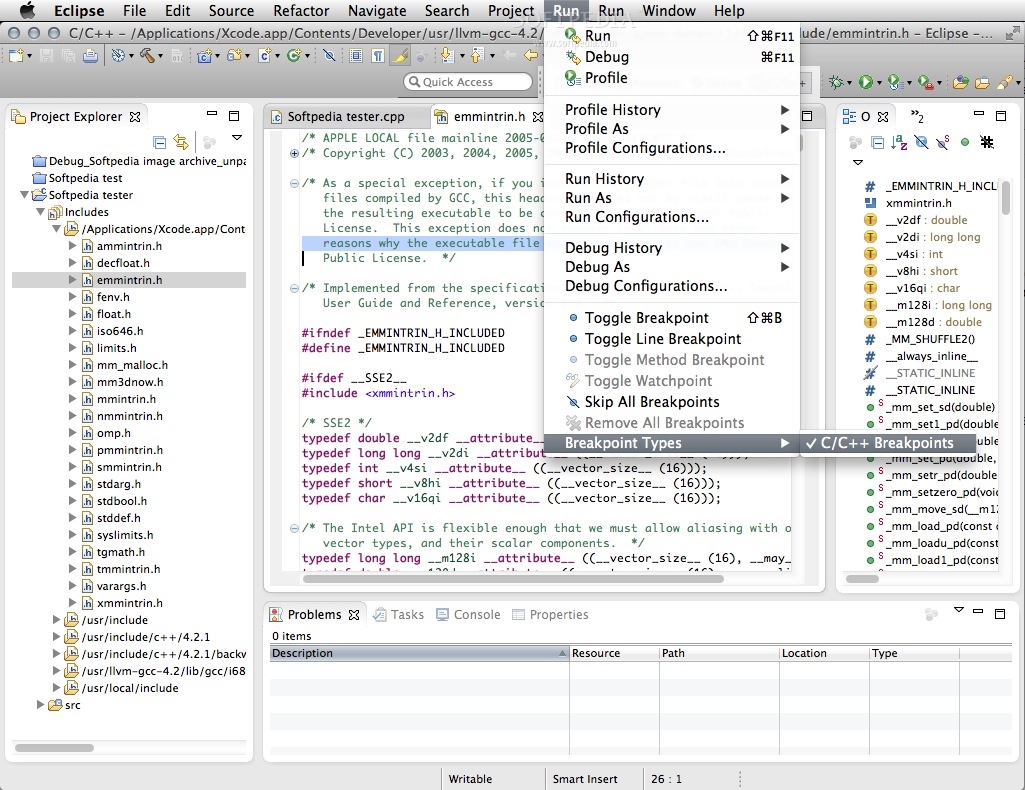The width and height of the screenshot is (1025, 790).
Task: Toggle the Show Whitespace Characters icon
Action: pyautogui.click(x=379, y=56)
